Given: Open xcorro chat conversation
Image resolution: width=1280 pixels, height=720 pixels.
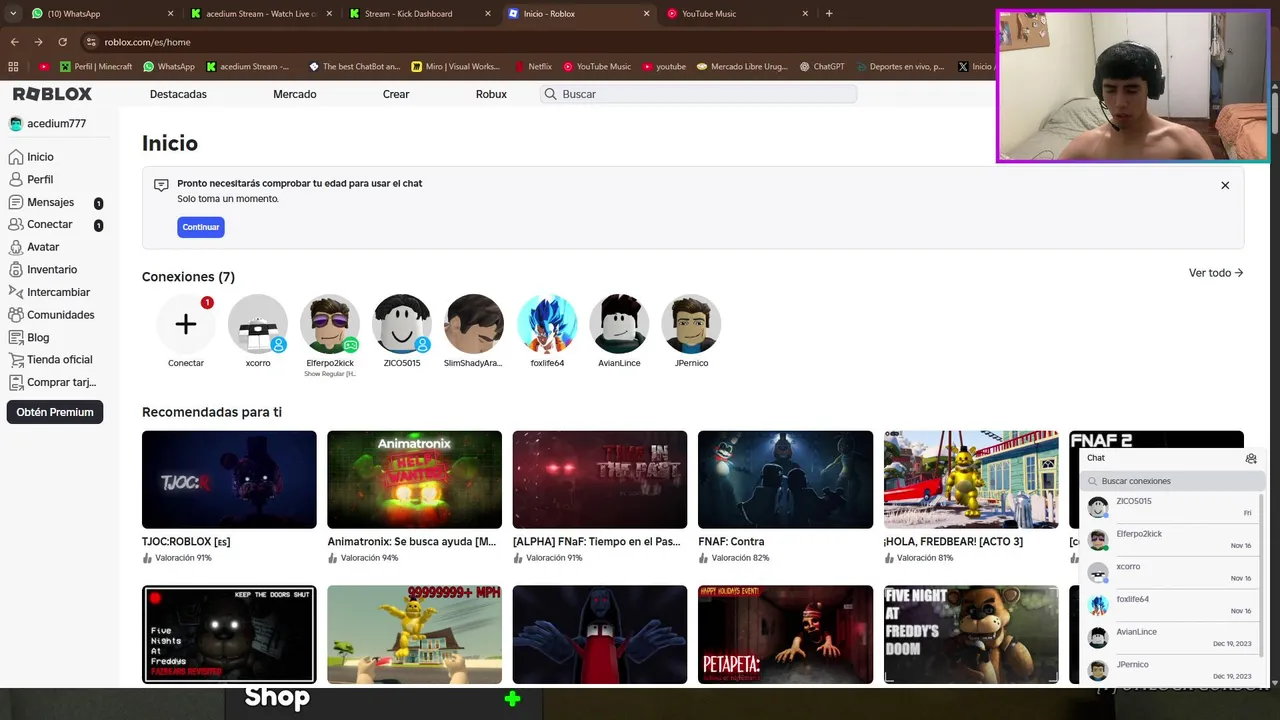Looking at the screenshot, I should coord(1170,572).
